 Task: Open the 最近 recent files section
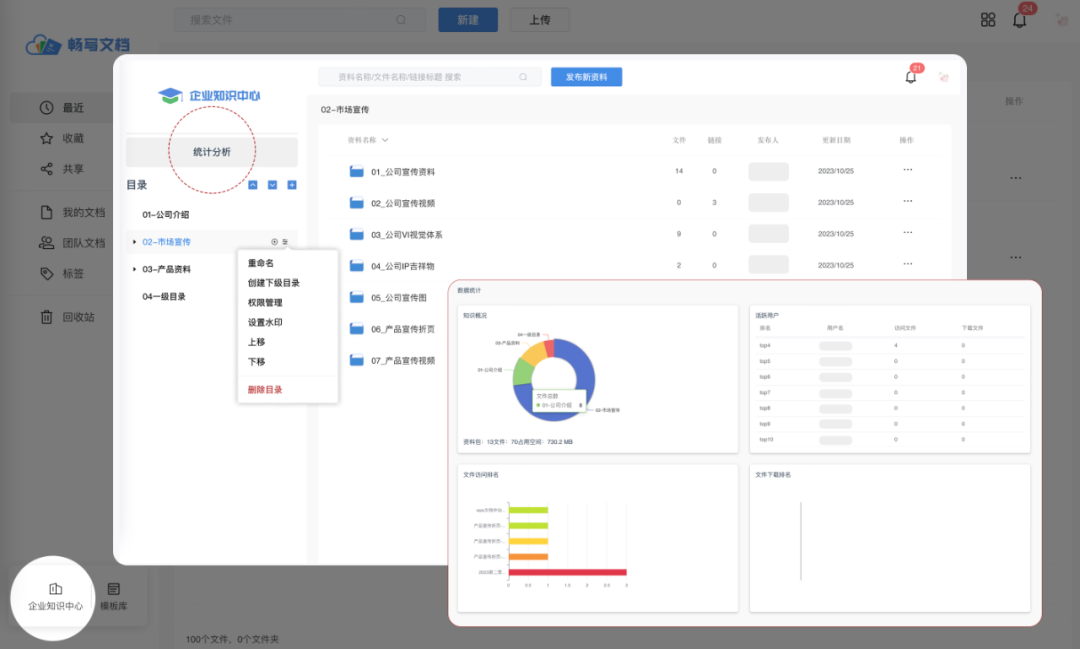tap(62, 107)
